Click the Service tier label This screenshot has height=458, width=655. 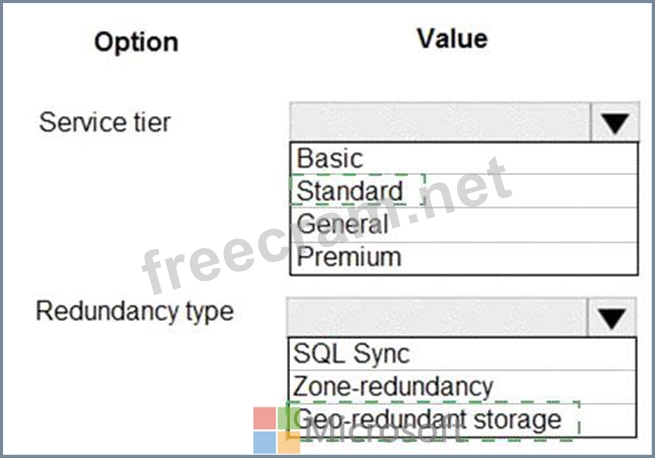tap(105, 123)
